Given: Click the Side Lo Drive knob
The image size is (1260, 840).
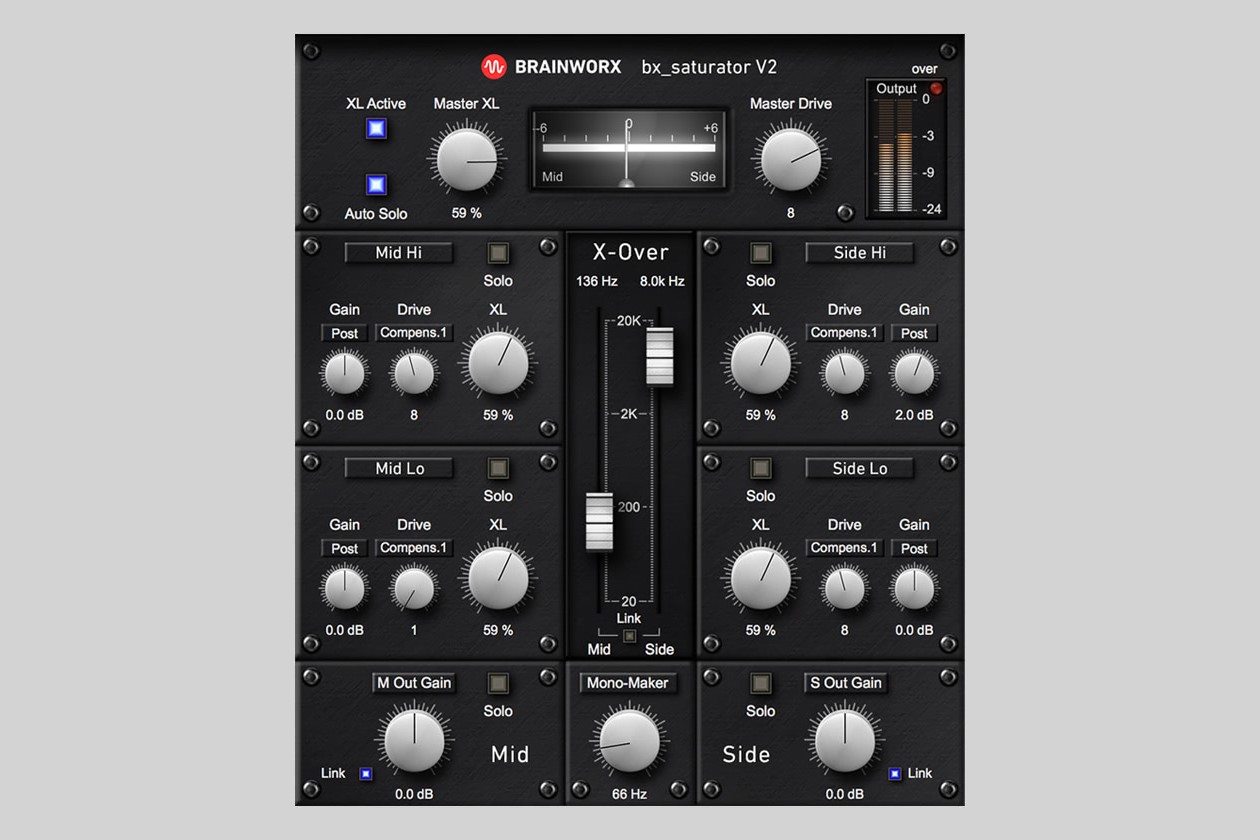Looking at the screenshot, I should tap(844, 588).
